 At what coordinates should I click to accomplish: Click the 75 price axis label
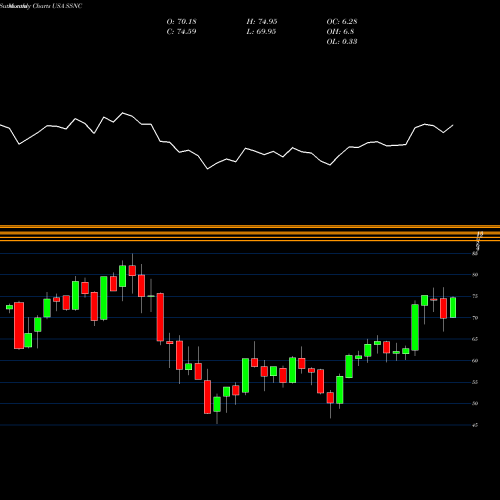click(x=475, y=296)
